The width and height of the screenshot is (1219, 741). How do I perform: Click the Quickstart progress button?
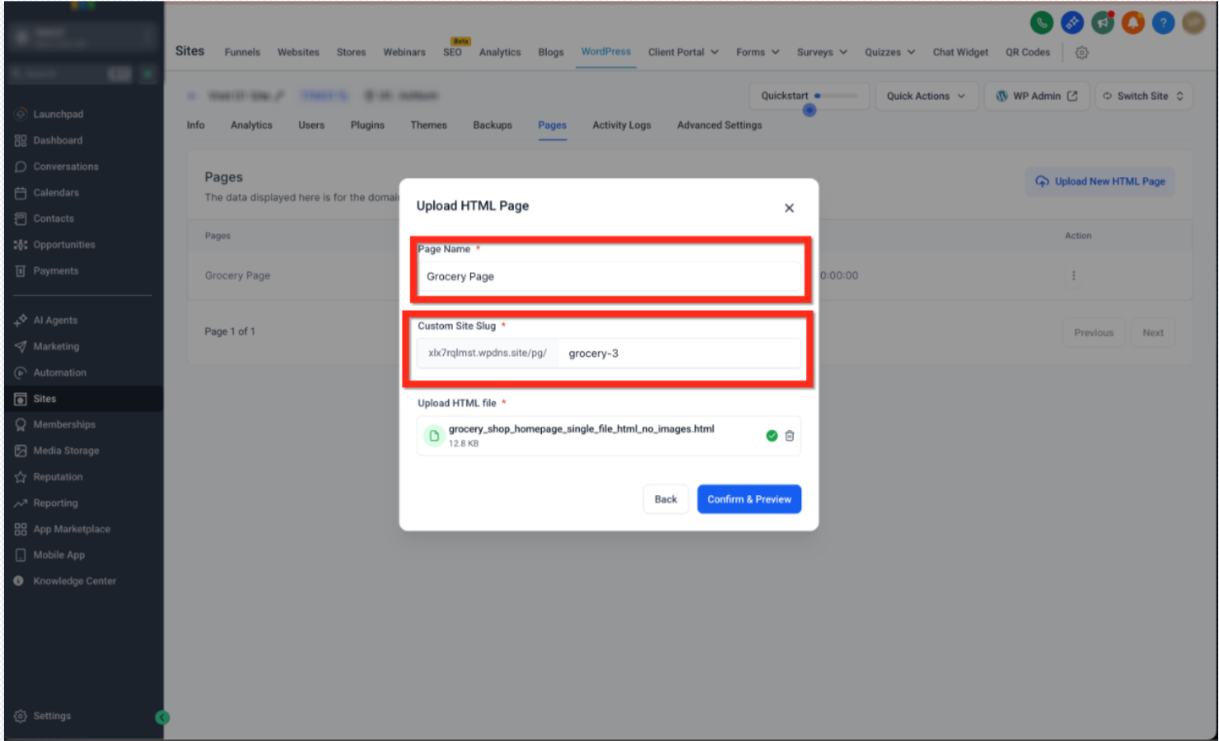(x=808, y=96)
